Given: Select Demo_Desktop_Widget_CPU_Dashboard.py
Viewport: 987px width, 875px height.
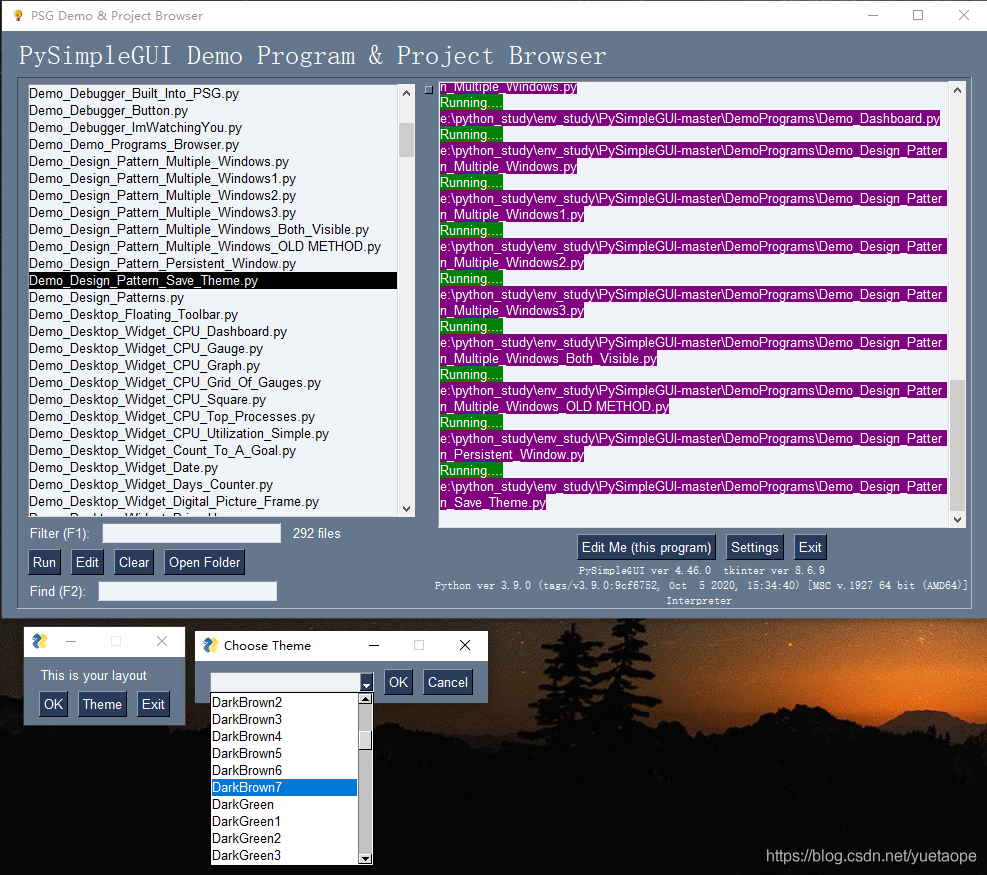Looking at the screenshot, I should pyautogui.click(x=213, y=332).
